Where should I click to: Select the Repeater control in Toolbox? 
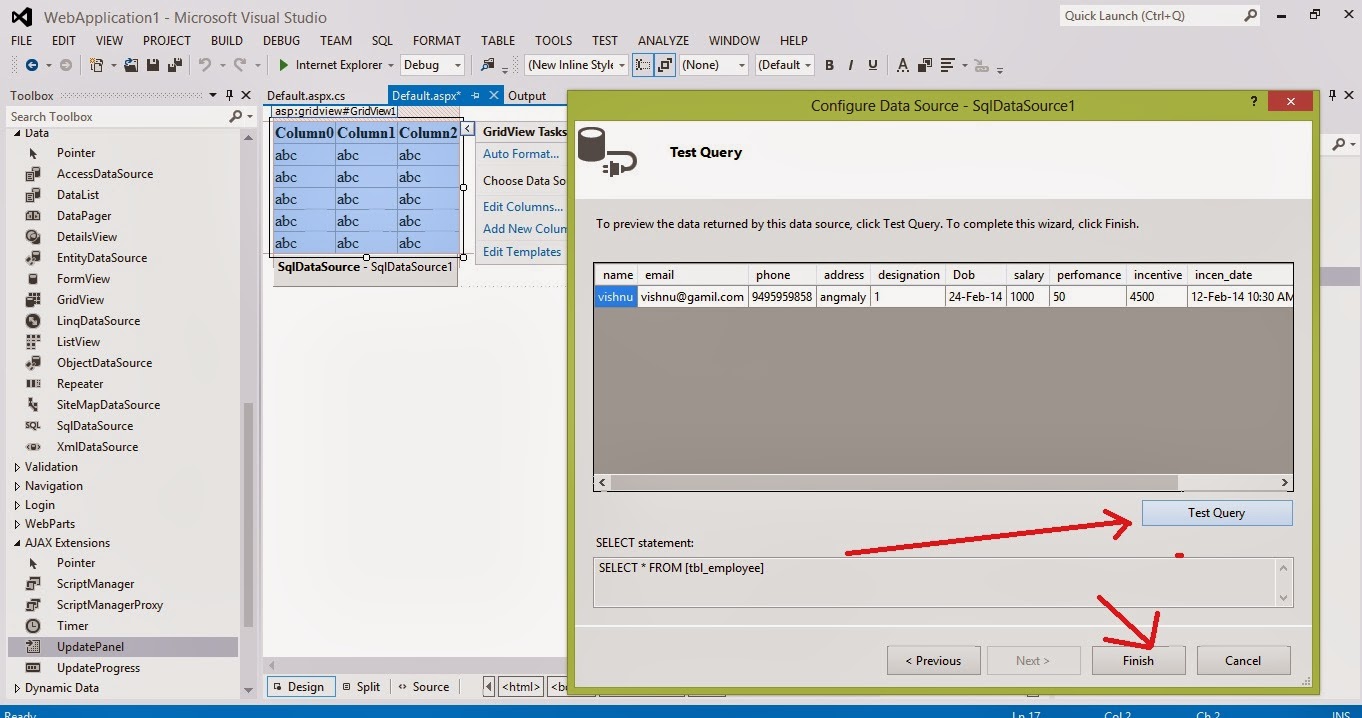pyautogui.click(x=80, y=384)
